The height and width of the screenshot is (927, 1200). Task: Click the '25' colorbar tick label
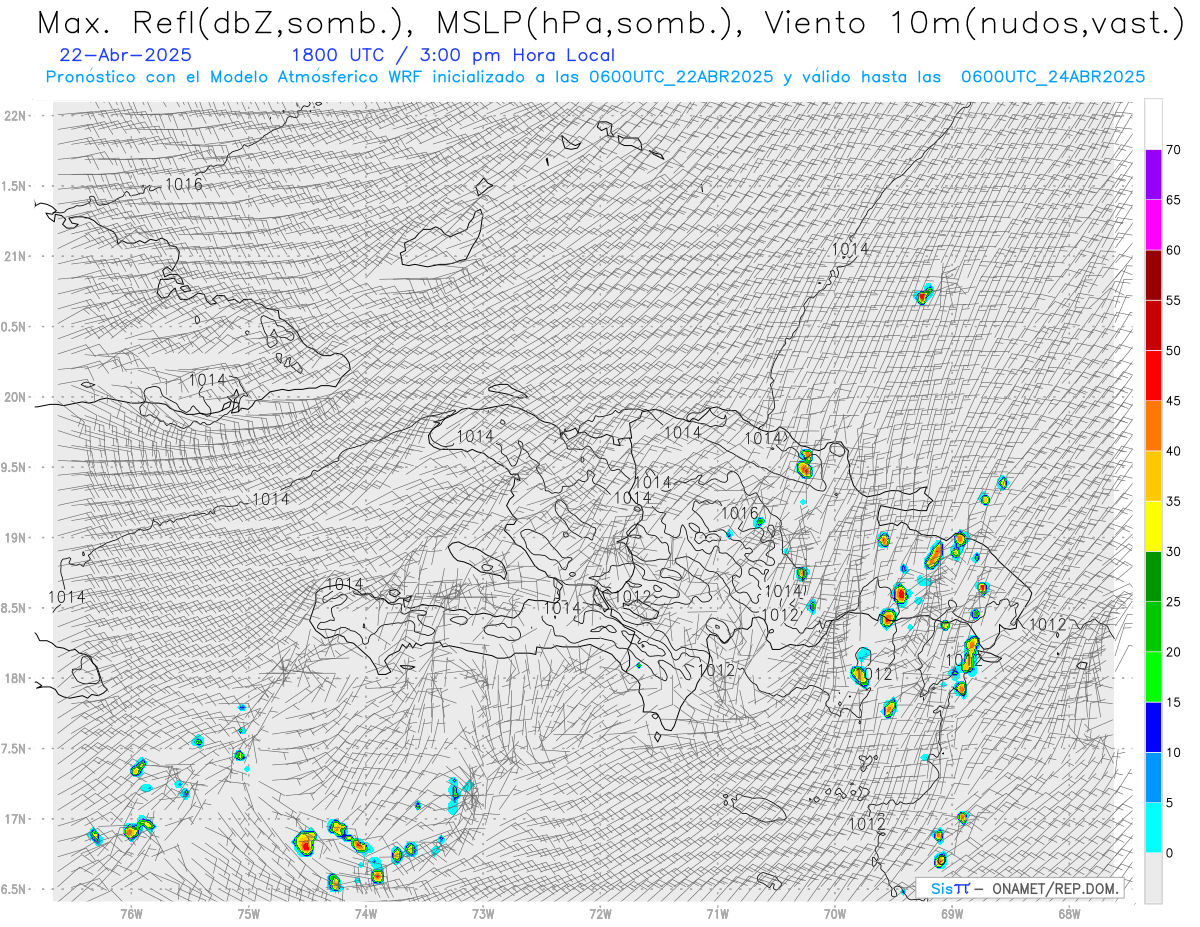coord(1173,602)
